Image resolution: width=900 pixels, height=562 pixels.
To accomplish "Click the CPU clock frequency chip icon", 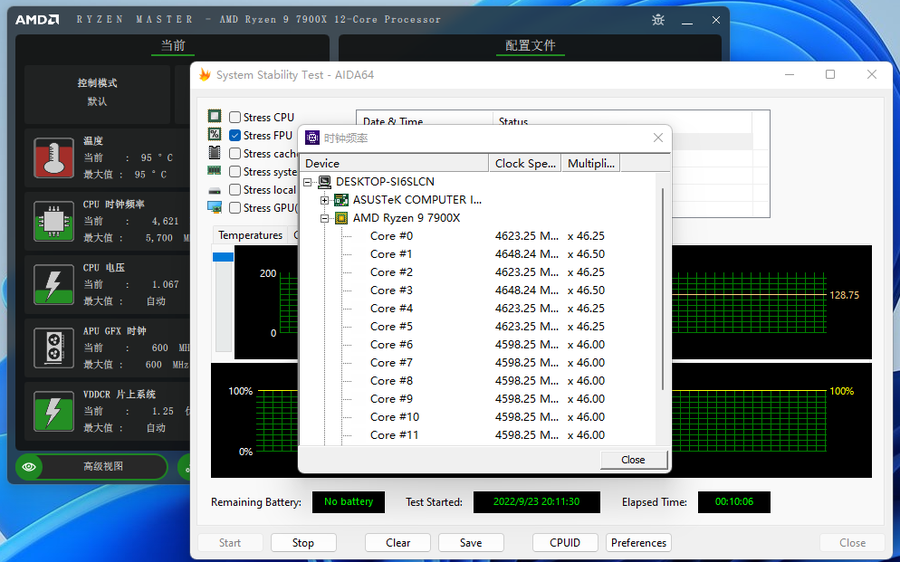I will click(55, 221).
